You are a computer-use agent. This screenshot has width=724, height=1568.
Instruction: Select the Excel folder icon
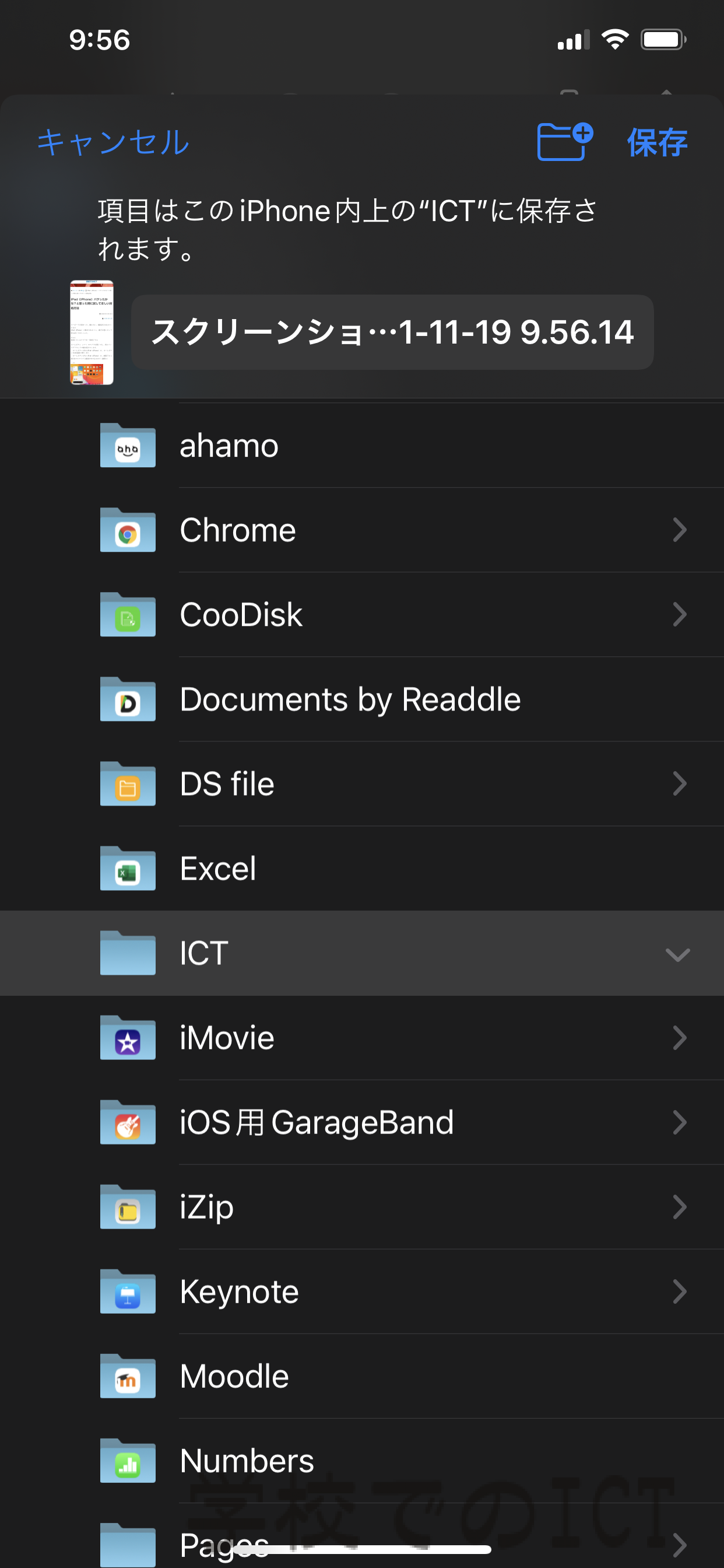[128, 869]
